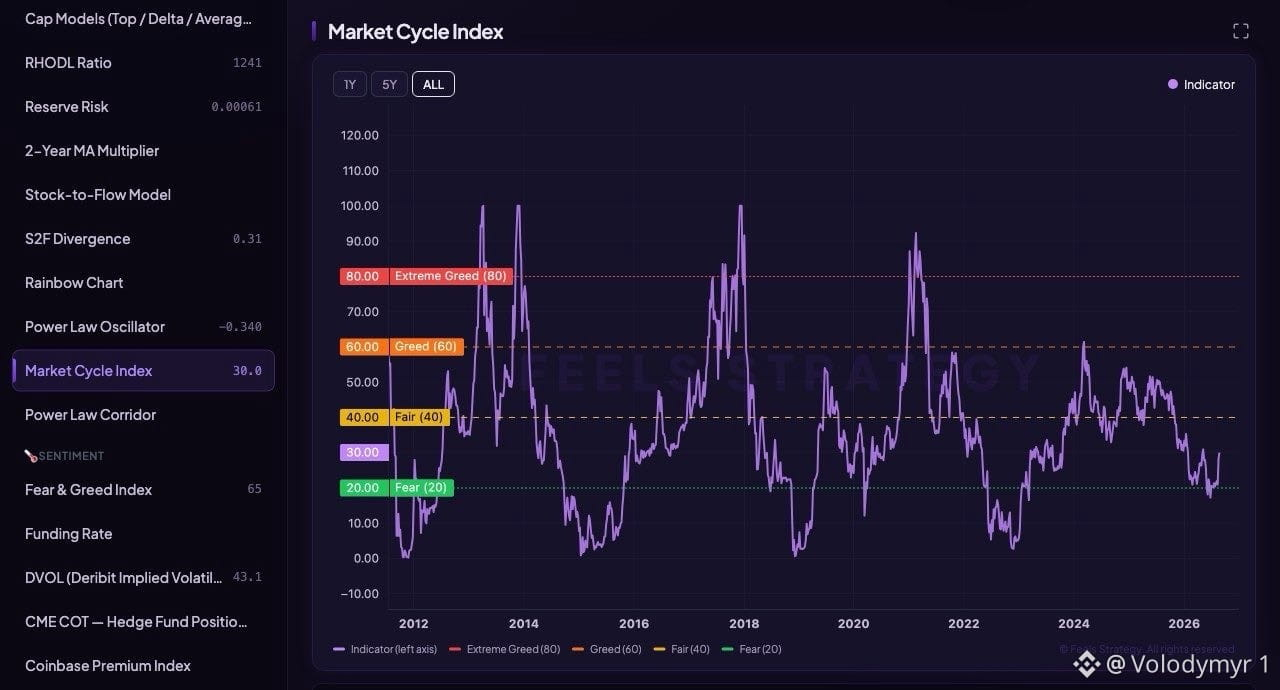Click the 2018 x-axis label

click(743, 624)
